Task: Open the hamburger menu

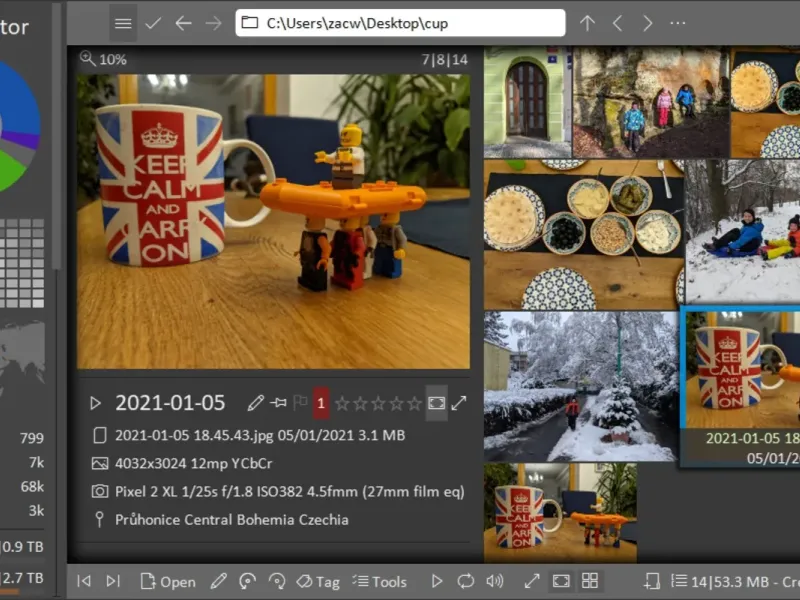Action: tap(123, 23)
